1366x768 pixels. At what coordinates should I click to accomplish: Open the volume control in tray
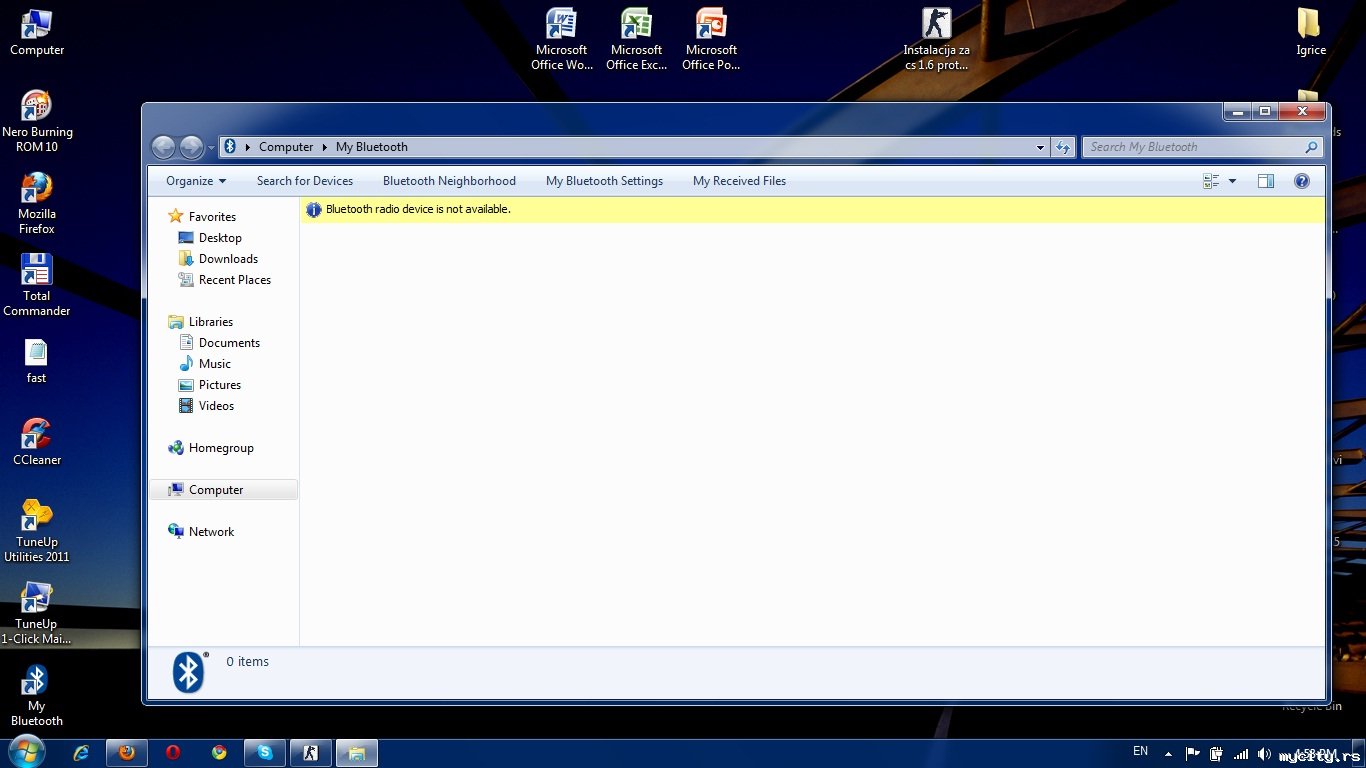1265,754
